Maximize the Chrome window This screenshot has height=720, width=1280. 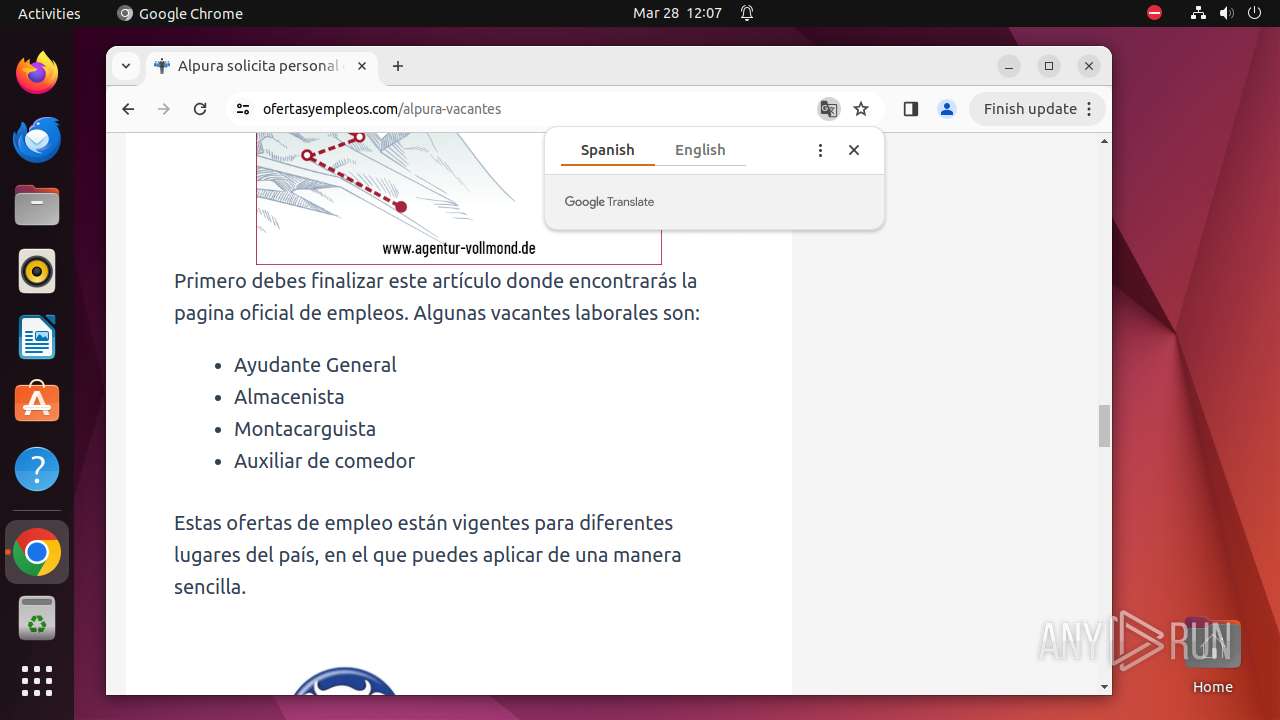1049,66
